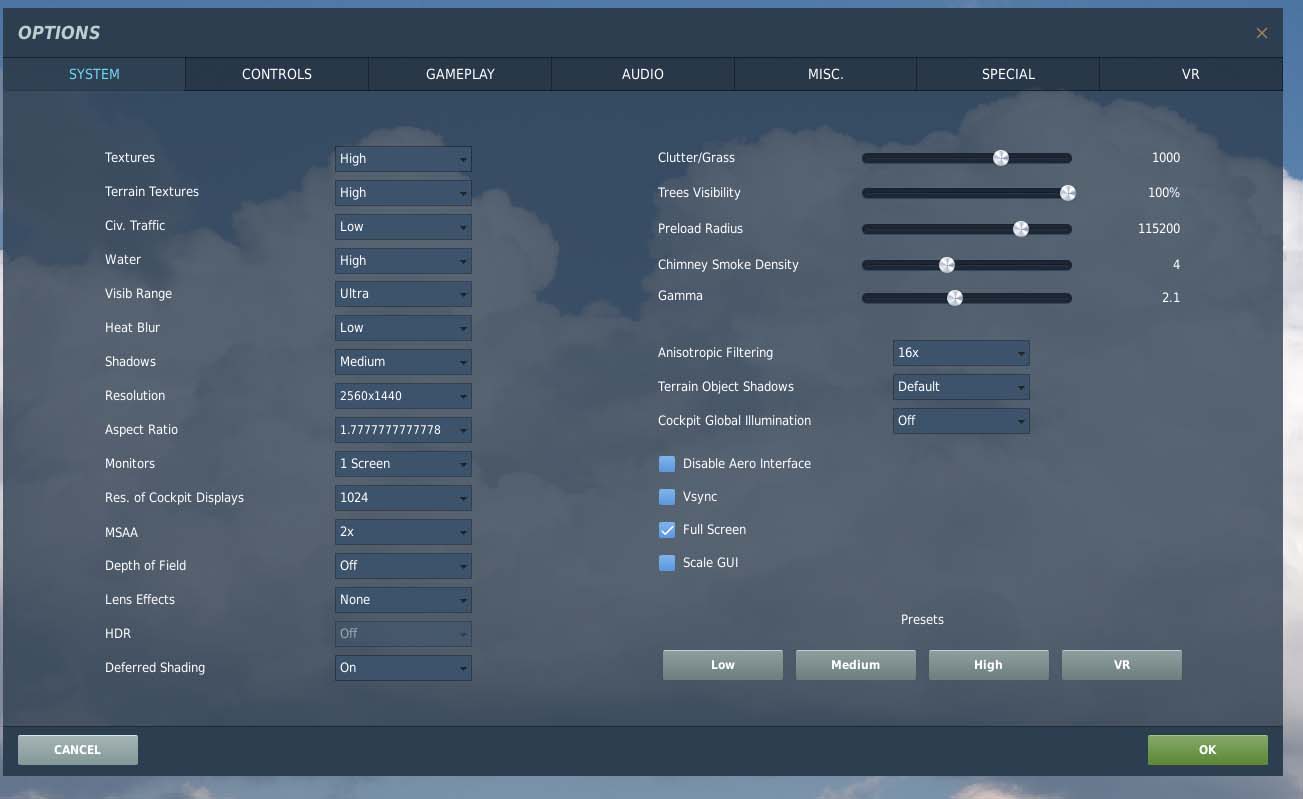Image resolution: width=1303 pixels, height=799 pixels.
Task: Expand the Terrain Object Shadows dropdown
Action: click(x=961, y=387)
